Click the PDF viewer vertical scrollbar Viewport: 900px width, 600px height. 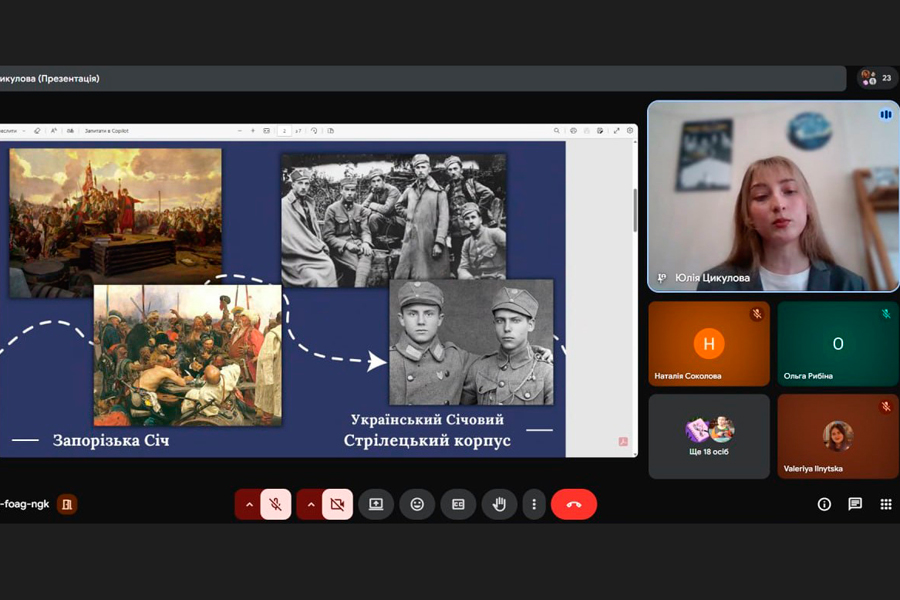(634, 210)
